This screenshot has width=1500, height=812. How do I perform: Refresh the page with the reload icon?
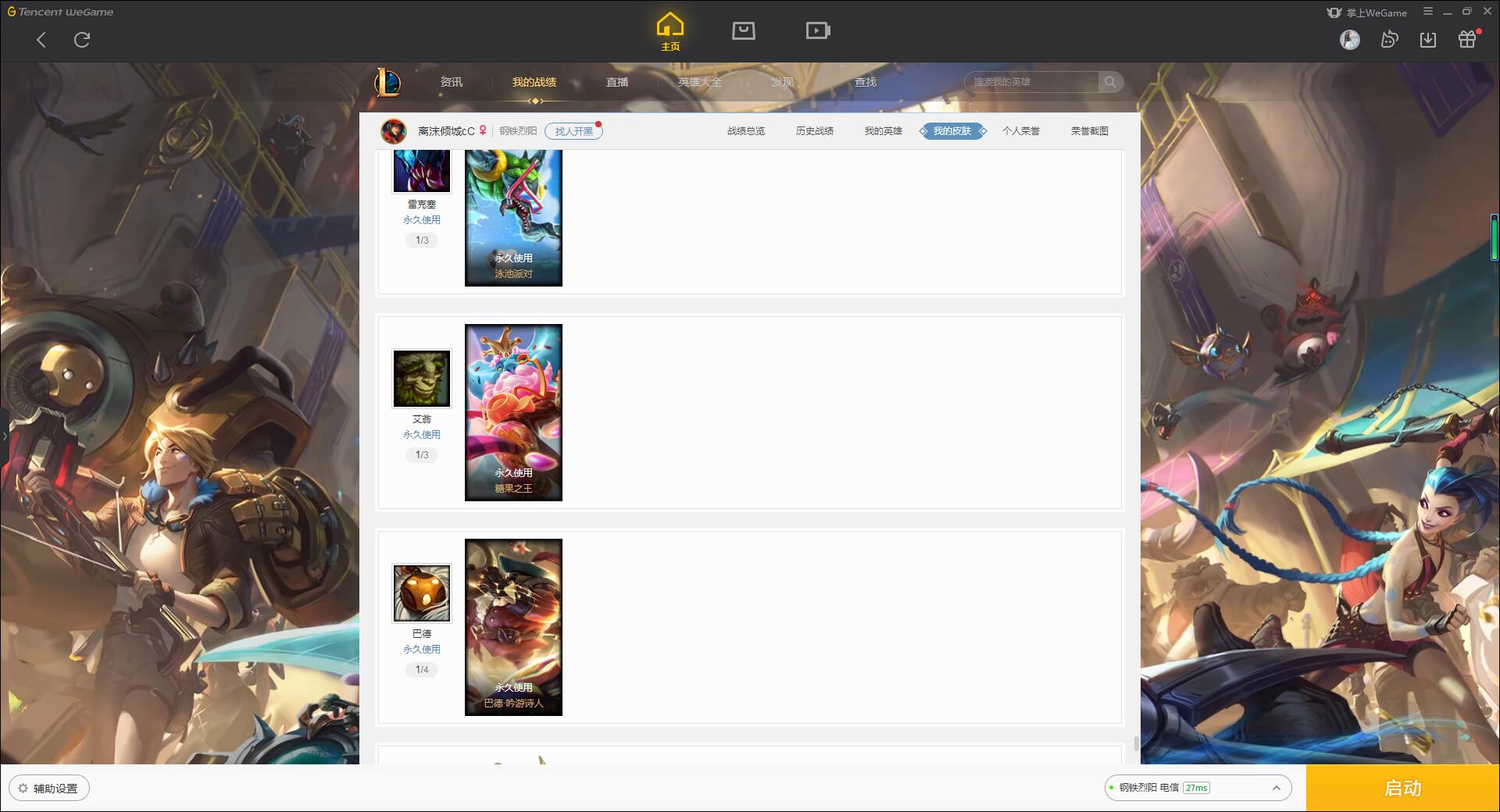tap(82, 40)
